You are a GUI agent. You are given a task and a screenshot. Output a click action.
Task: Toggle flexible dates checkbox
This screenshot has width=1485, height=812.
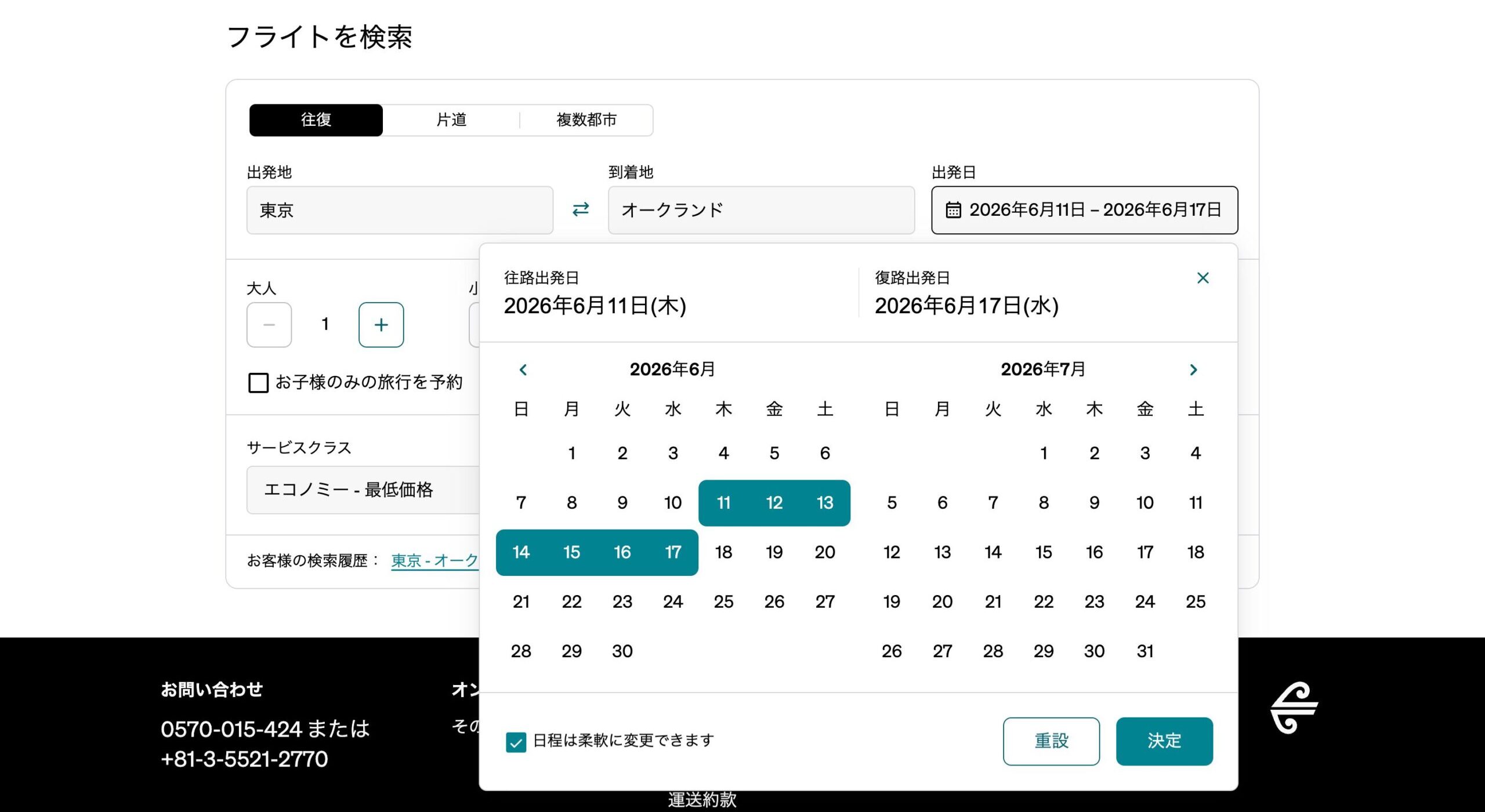click(x=516, y=742)
